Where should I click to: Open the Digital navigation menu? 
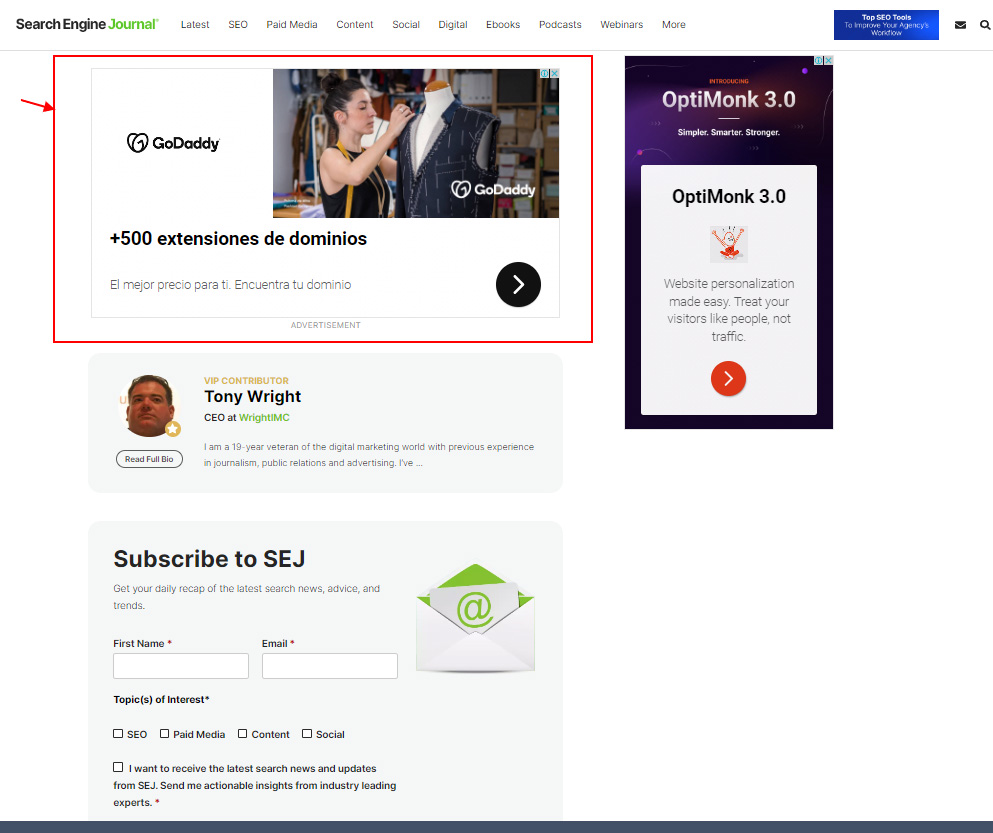pyautogui.click(x=453, y=25)
